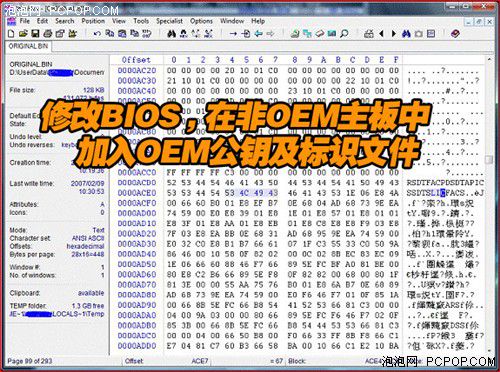Click the black right-pointing triangle icon
Viewport: 500px width, 372px height.
click(394, 34)
